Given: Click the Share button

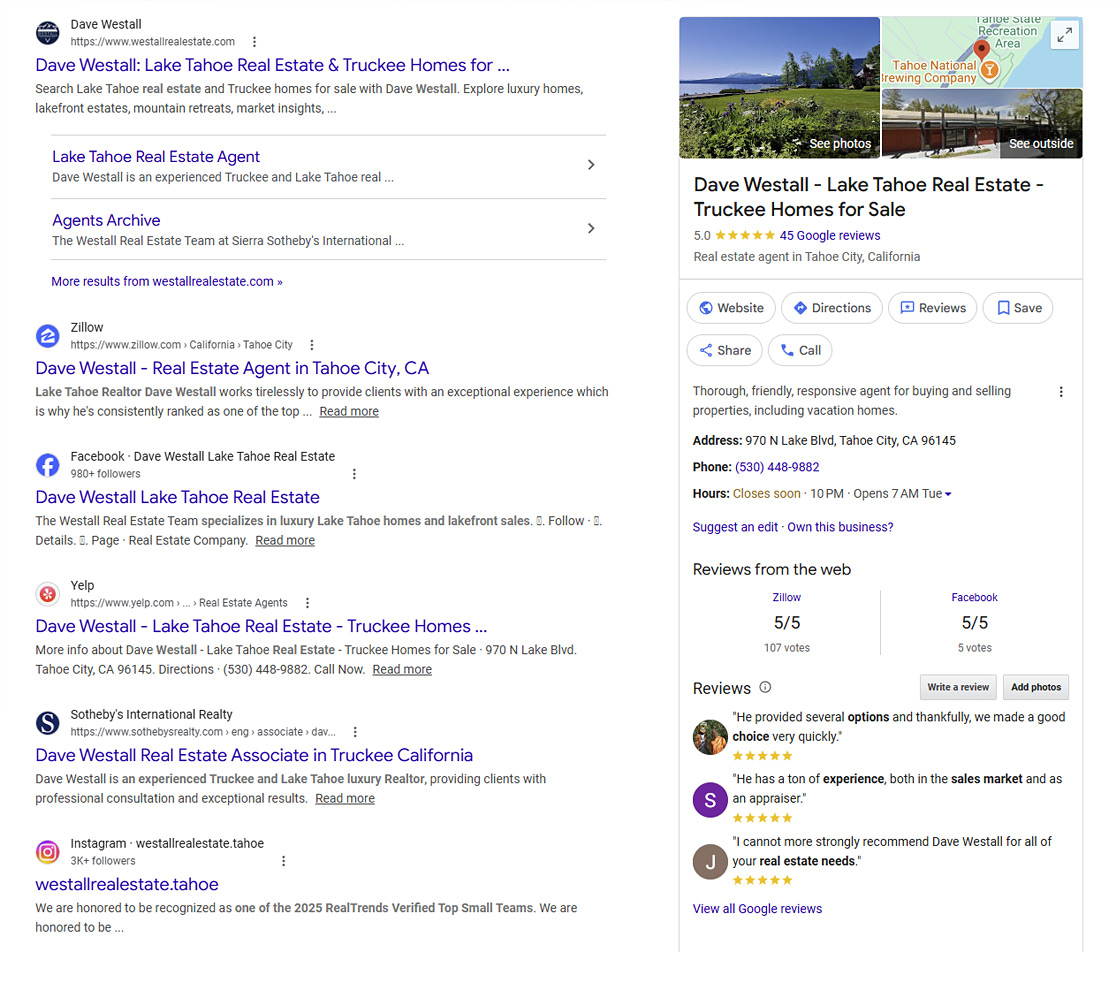Looking at the screenshot, I should tap(725, 350).
